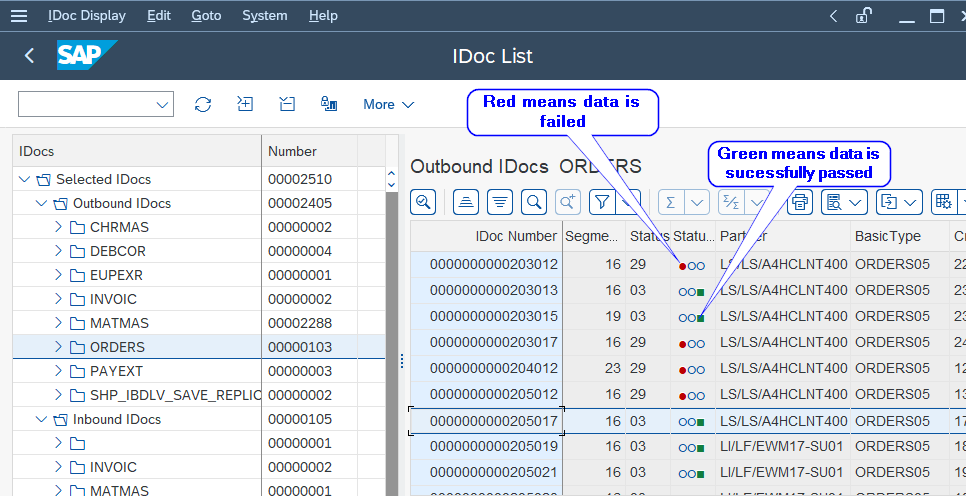Click the Segme... column header
Image resolution: width=966 pixels, height=496 pixels.
(x=594, y=236)
